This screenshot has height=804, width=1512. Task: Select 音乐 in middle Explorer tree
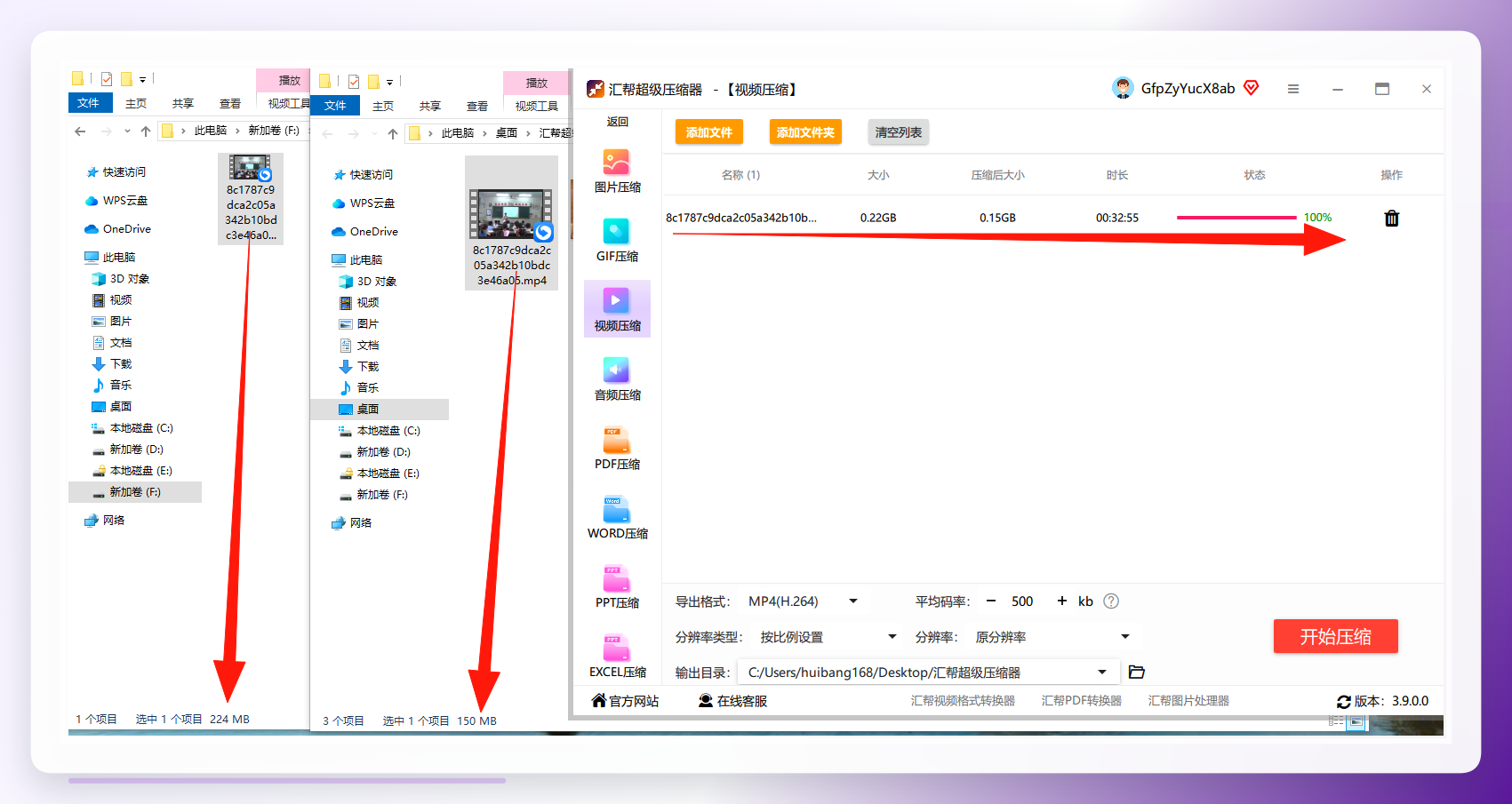[x=359, y=388]
